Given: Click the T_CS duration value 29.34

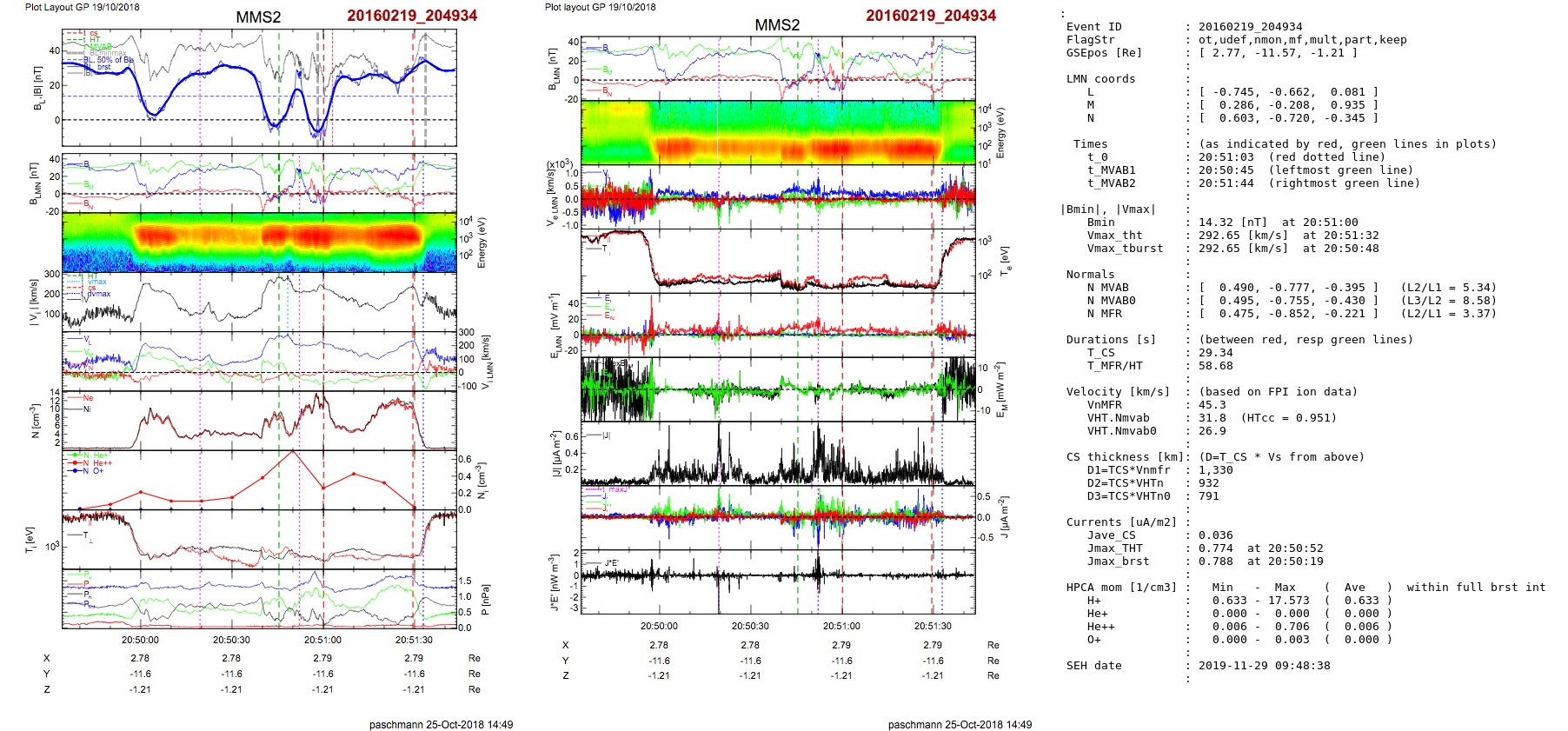Looking at the screenshot, I should pos(1215,353).
